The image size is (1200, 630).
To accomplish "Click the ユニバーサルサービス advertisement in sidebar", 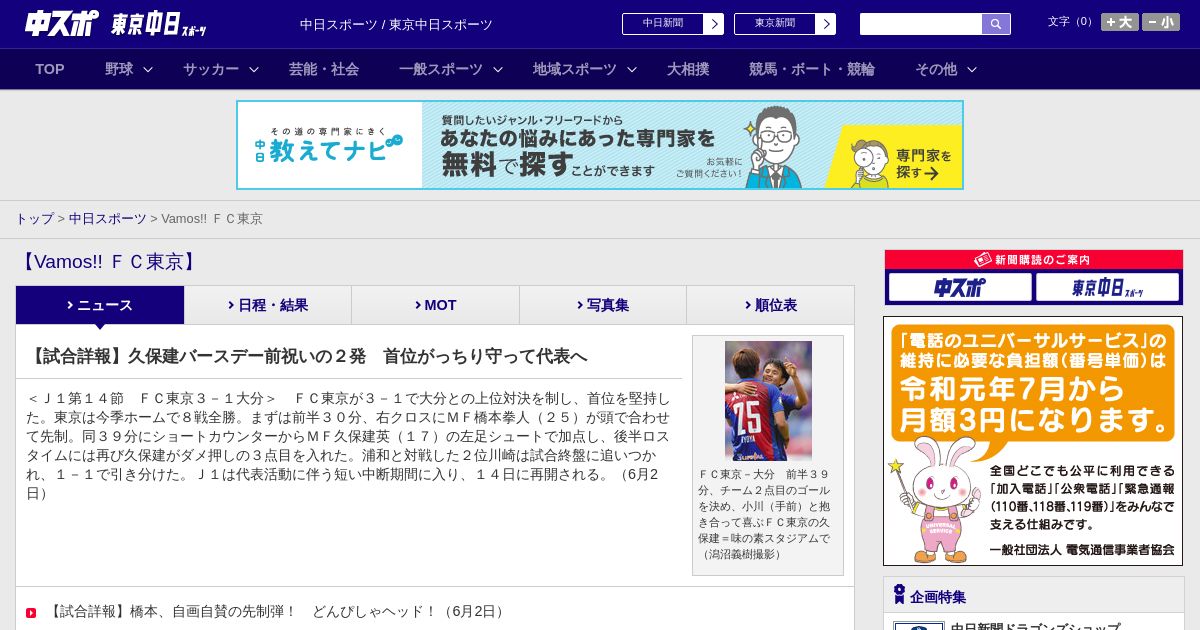I will tap(1033, 441).
